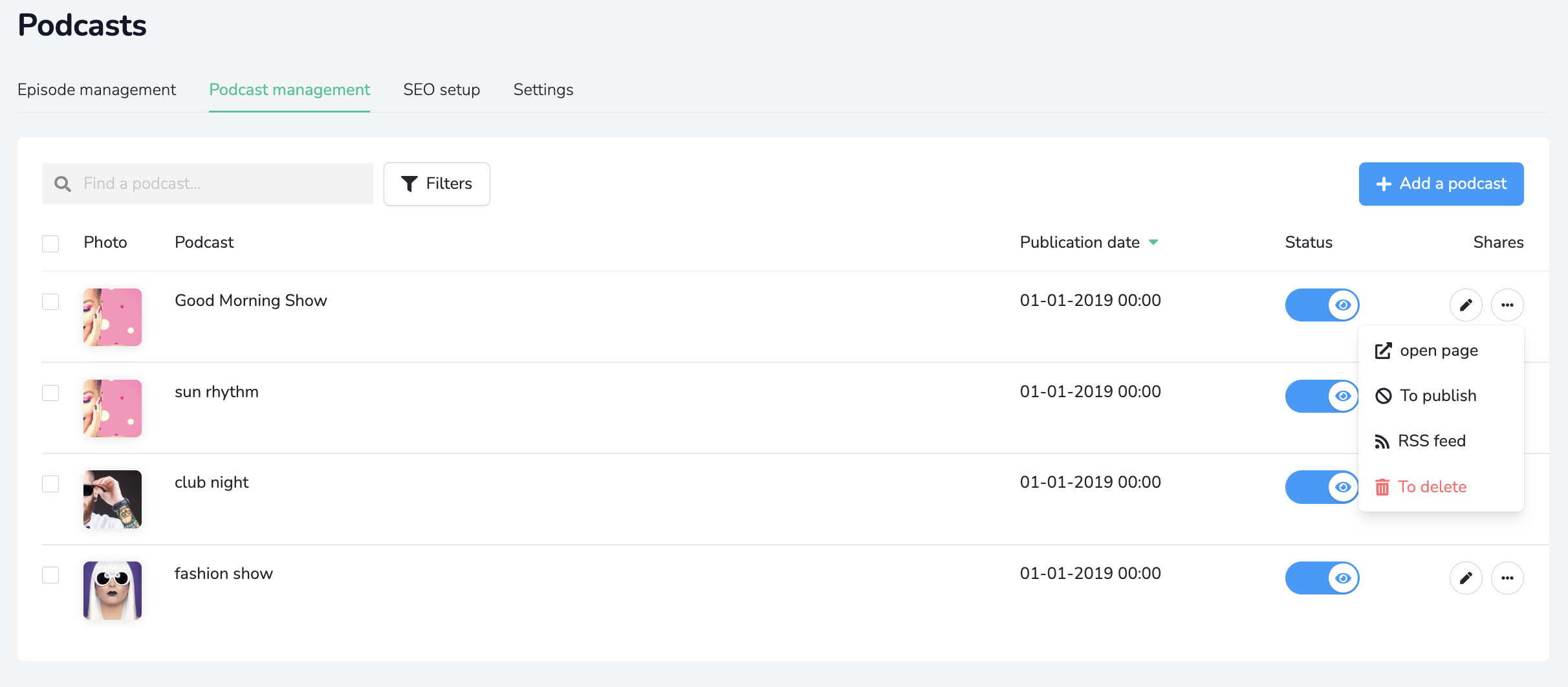The height and width of the screenshot is (687, 1568).
Task: Click the 'fashion show' podcast title
Action: point(224,574)
